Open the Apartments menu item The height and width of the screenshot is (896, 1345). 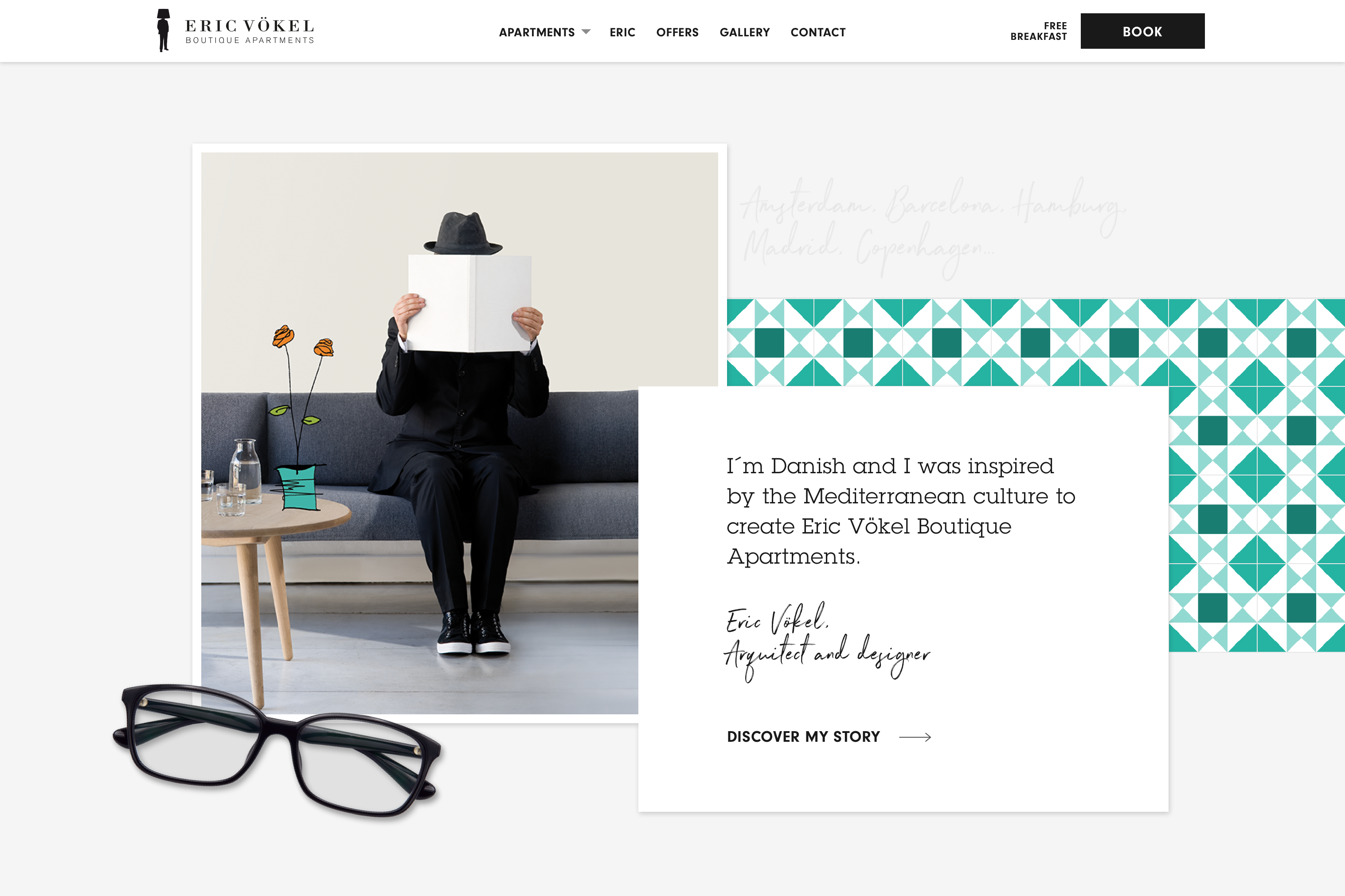pyautogui.click(x=537, y=33)
